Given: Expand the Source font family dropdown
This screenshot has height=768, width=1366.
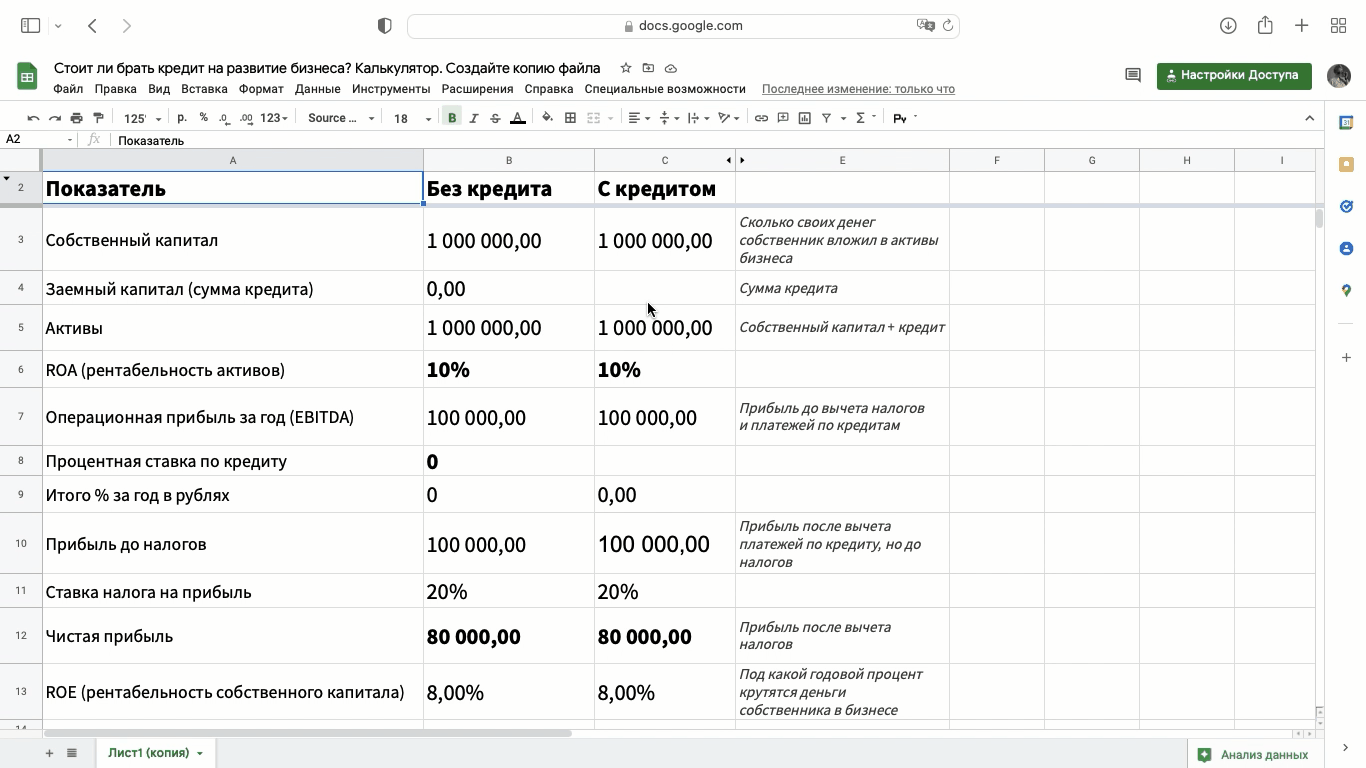Looking at the screenshot, I should (x=341, y=118).
